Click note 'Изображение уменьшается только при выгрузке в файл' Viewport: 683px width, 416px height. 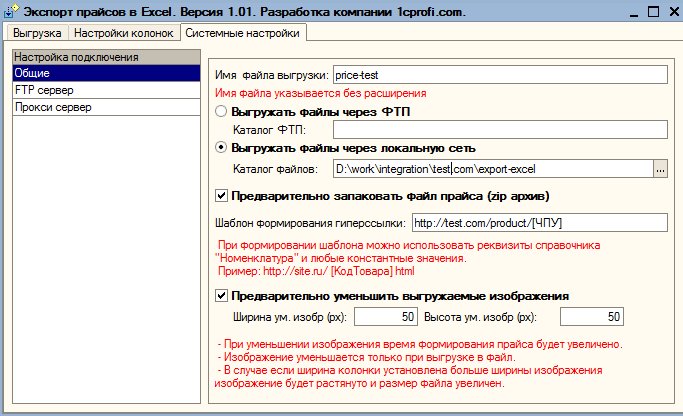click(367, 358)
